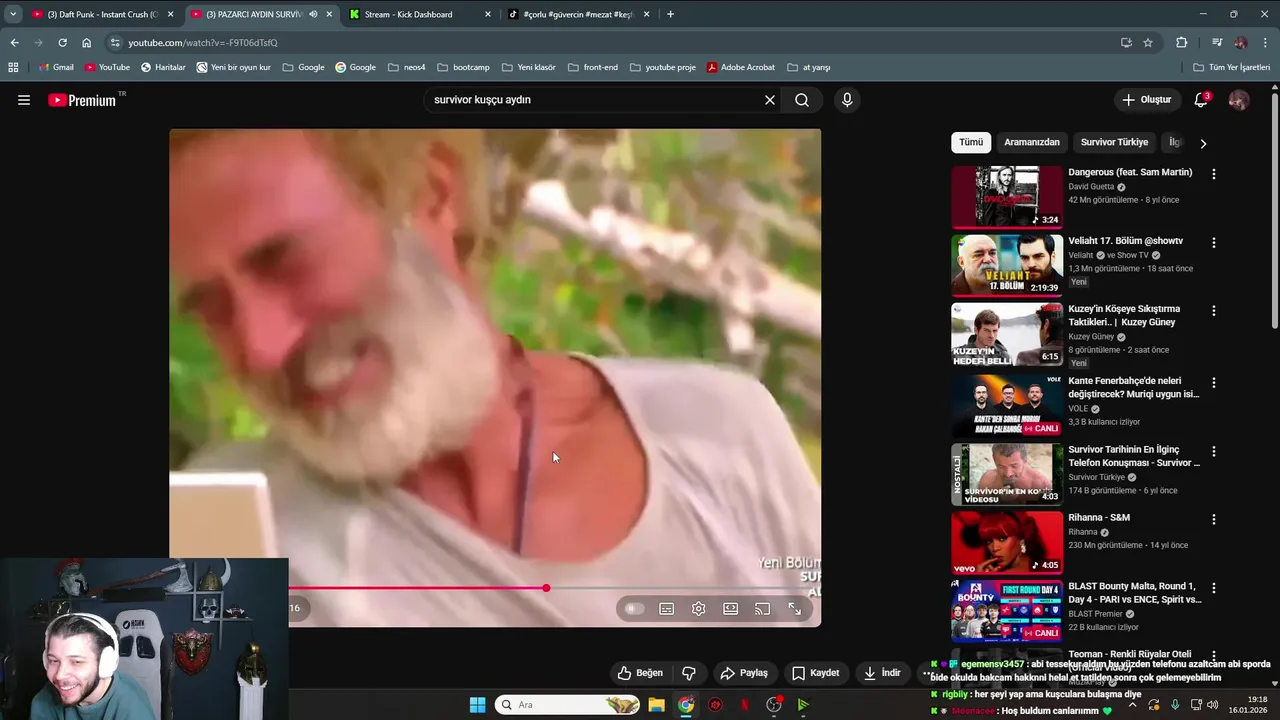The image size is (1280, 720).
Task: Open the video player settings gear
Action: (x=699, y=609)
